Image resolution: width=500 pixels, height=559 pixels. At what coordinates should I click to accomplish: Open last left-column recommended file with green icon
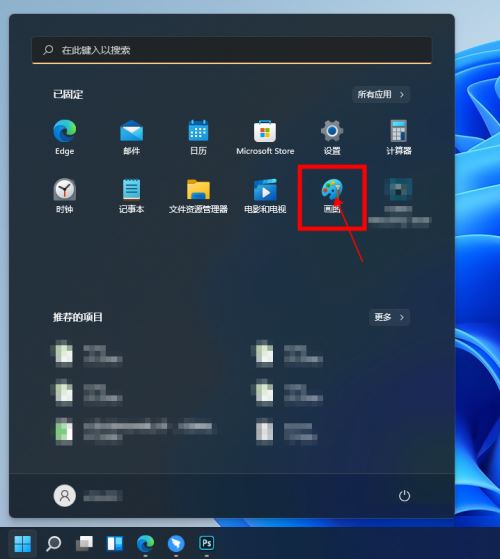coord(135,431)
